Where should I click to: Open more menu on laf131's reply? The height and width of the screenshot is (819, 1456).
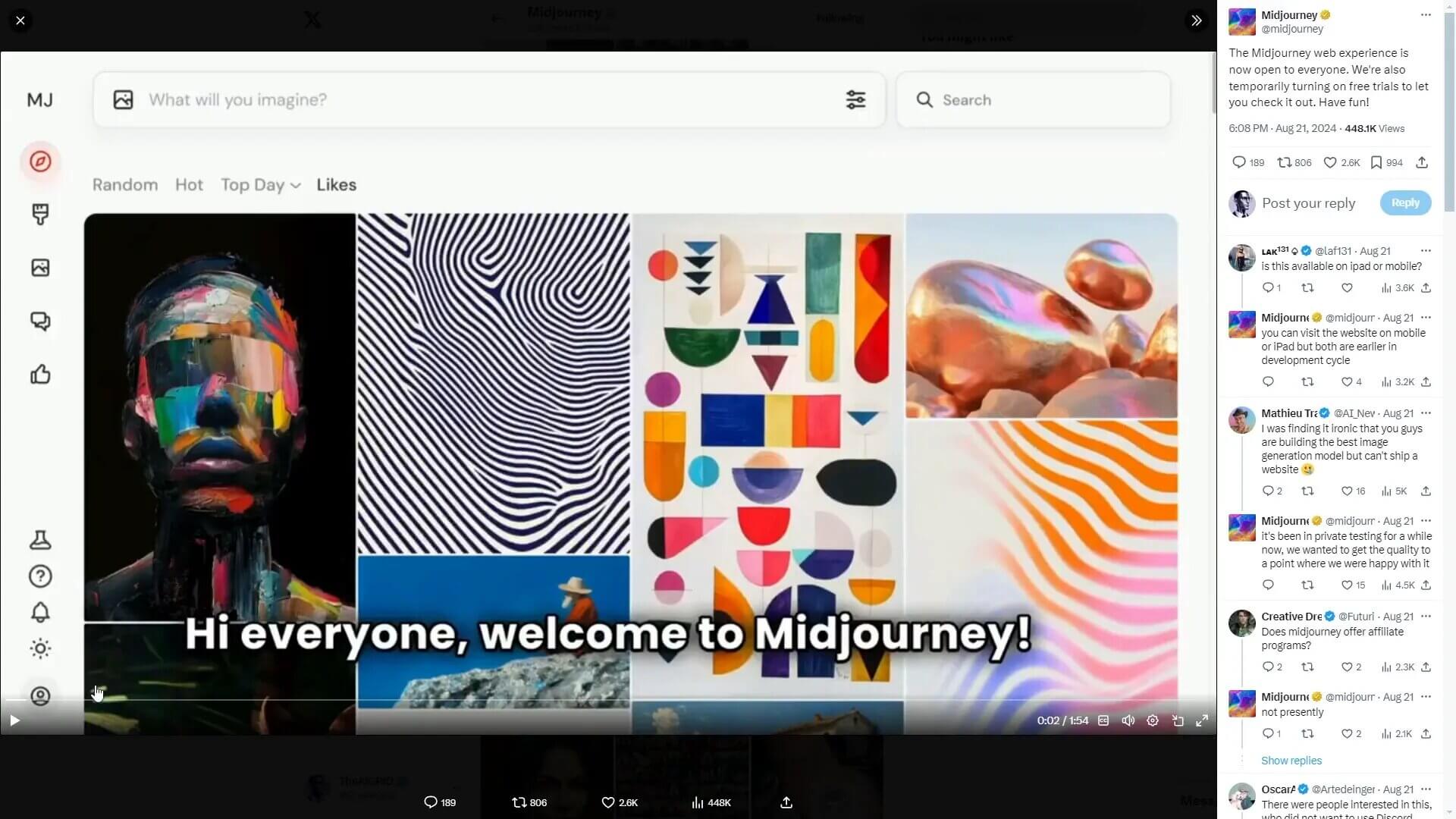coord(1426,251)
